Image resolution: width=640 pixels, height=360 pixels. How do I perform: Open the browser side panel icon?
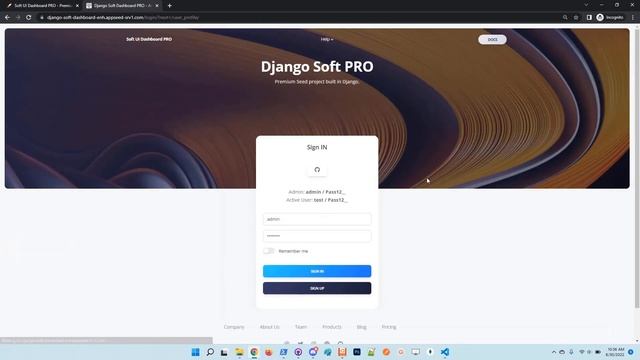tap(589, 18)
